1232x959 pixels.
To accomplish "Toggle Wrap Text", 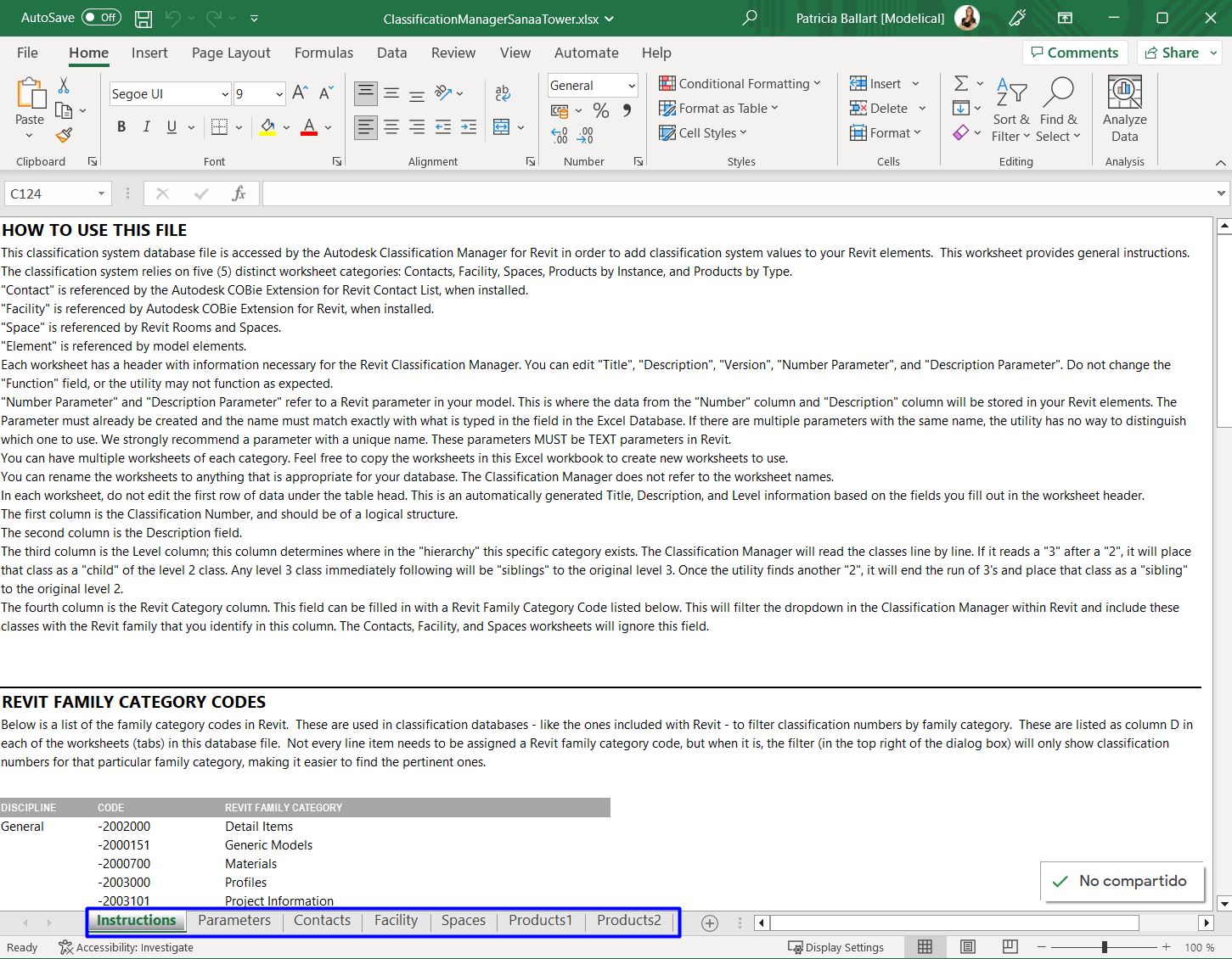I will click(503, 93).
